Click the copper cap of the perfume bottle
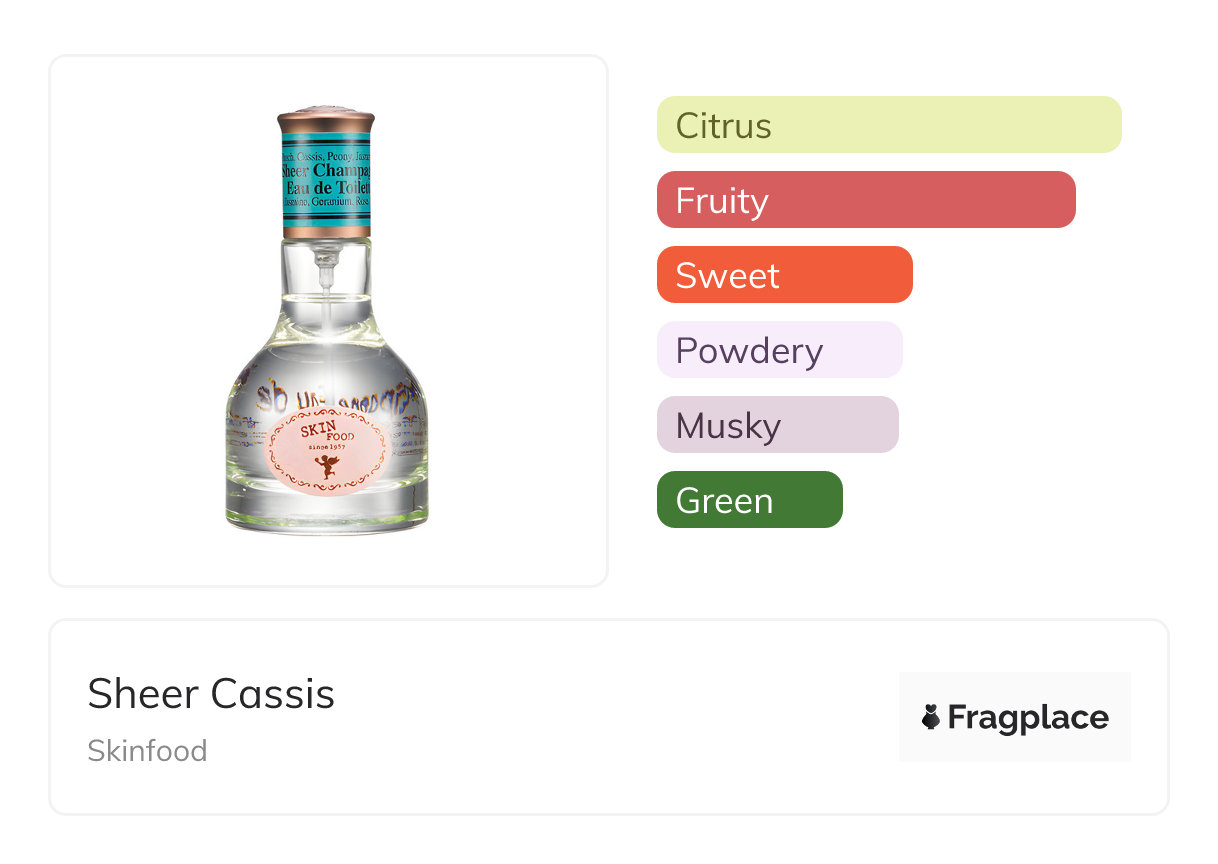 (x=326, y=114)
